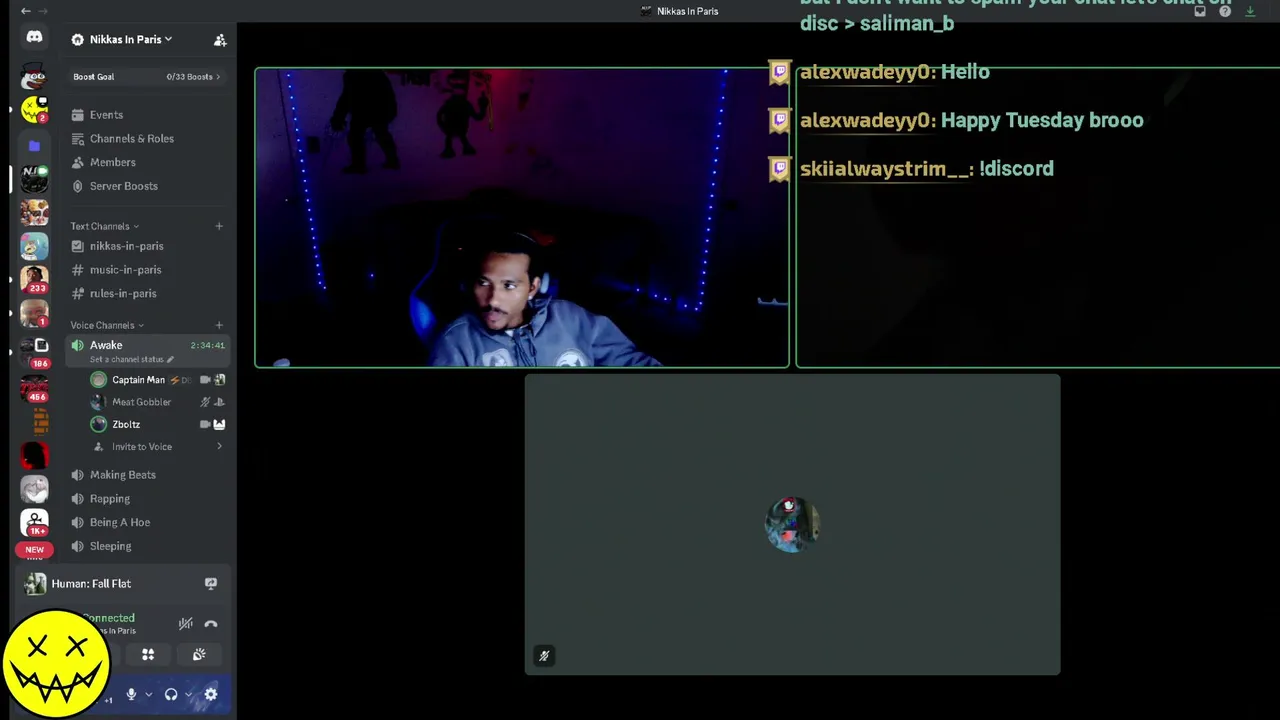1280x720 pixels.
Task: Toggle noise suppression in voice panel
Action: 186,624
